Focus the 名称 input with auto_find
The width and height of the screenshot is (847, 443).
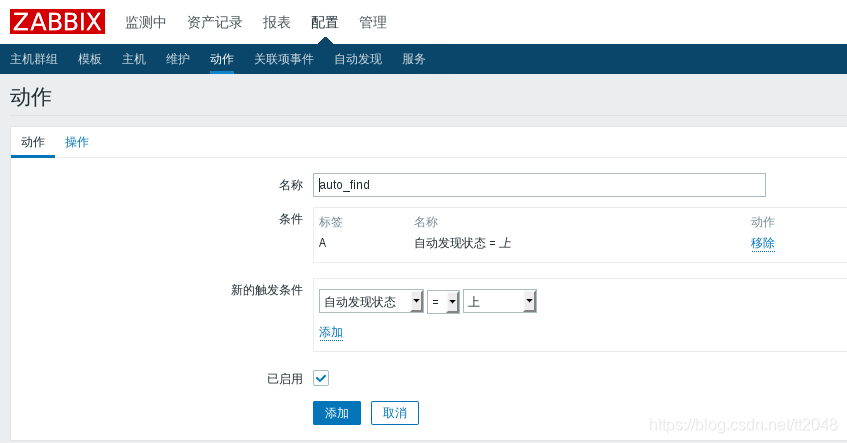point(539,185)
